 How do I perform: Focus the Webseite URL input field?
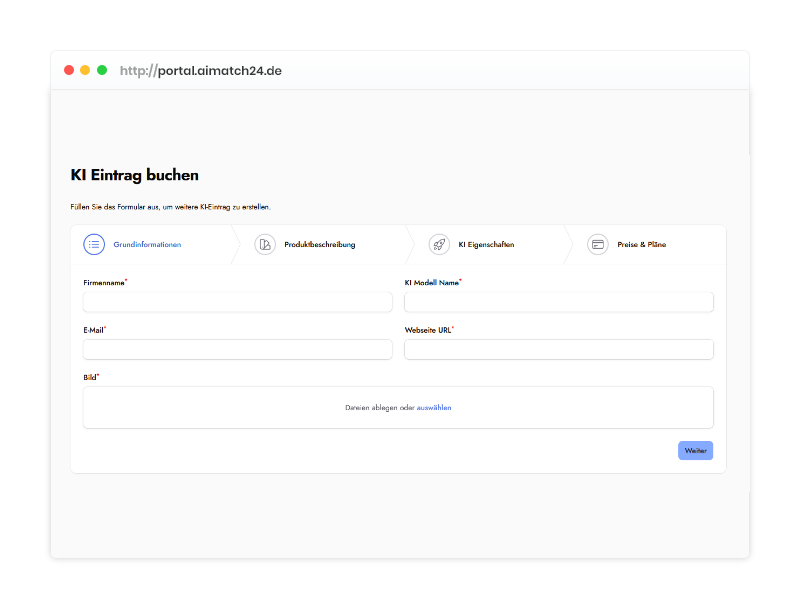558,349
